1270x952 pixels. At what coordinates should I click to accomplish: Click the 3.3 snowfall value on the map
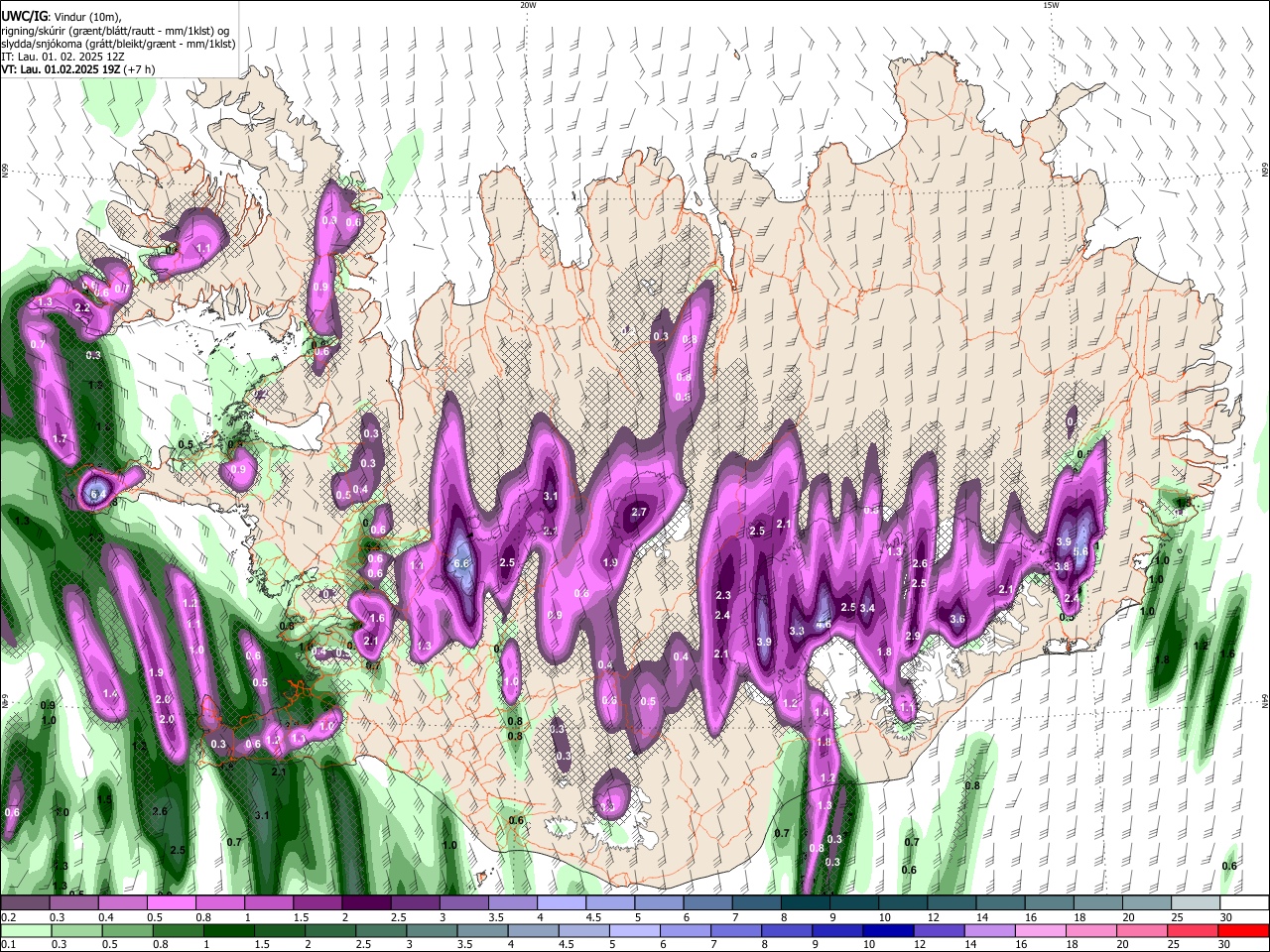click(x=797, y=631)
